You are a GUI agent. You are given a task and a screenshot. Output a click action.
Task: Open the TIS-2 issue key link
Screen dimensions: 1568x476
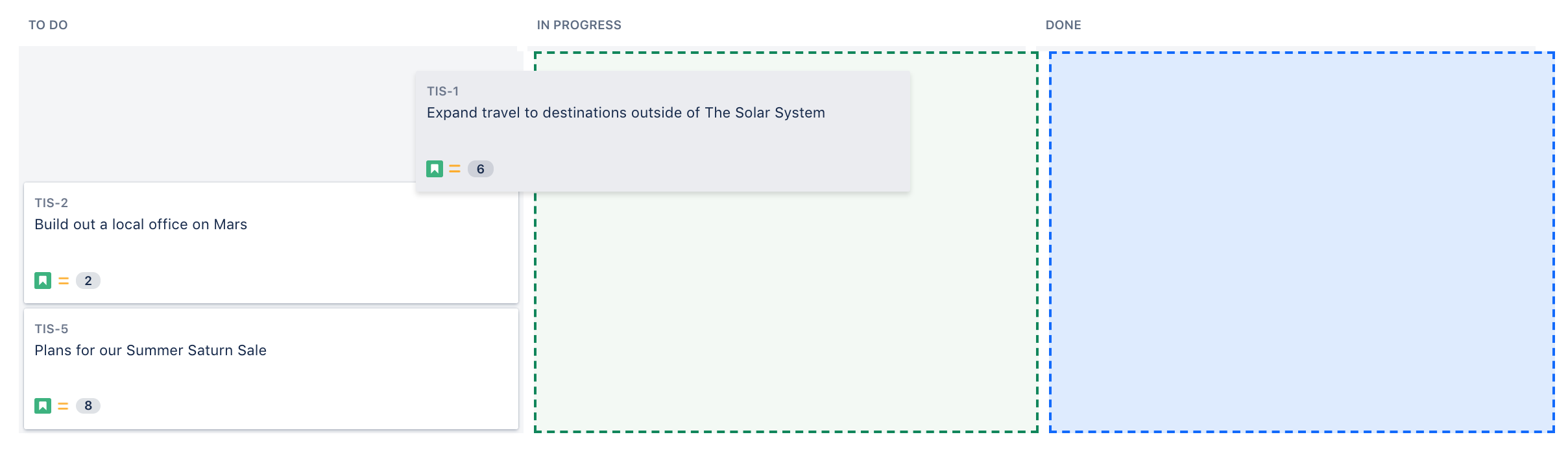pos(51,203)
